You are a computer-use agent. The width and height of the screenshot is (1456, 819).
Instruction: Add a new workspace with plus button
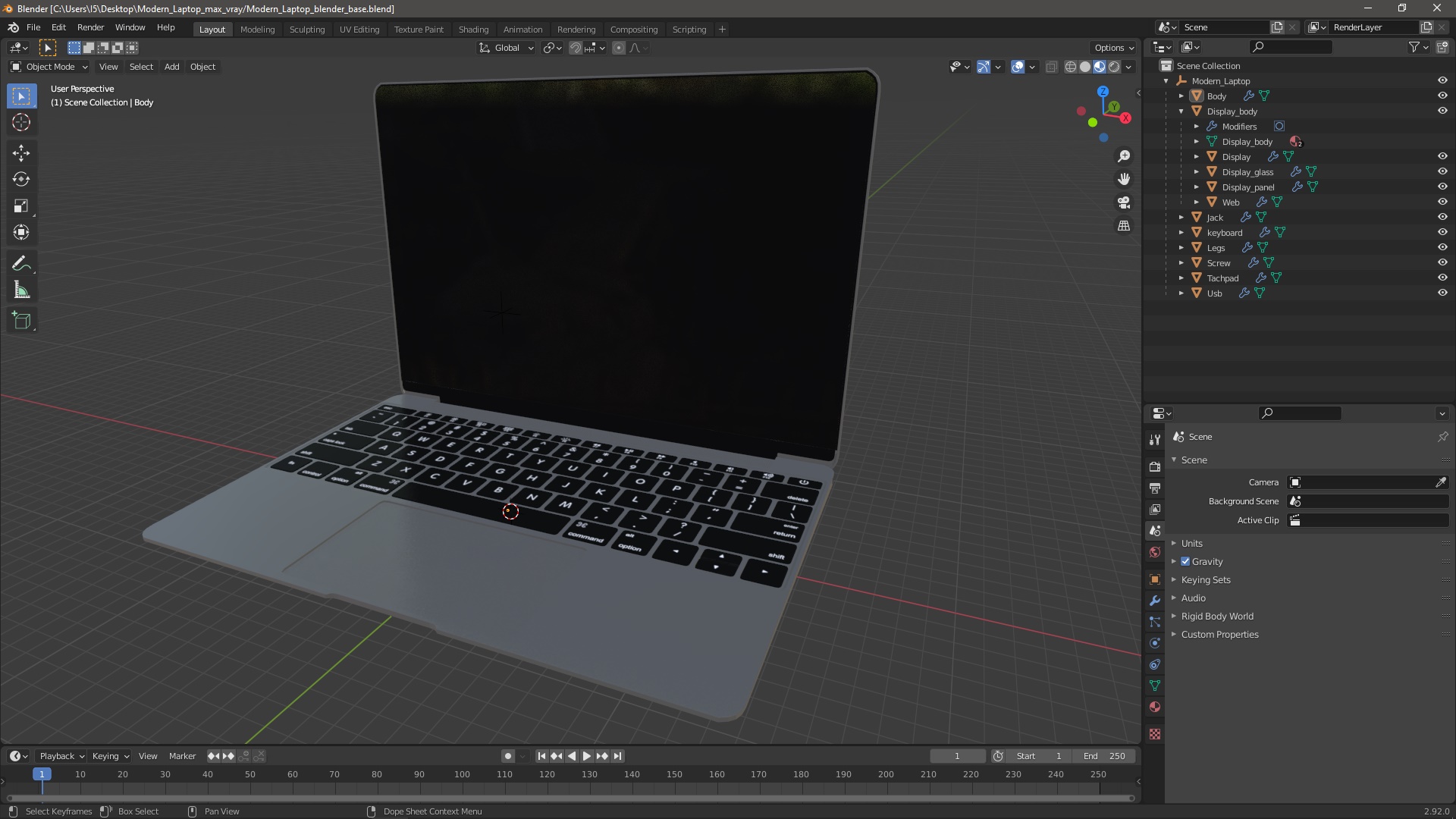722,30
